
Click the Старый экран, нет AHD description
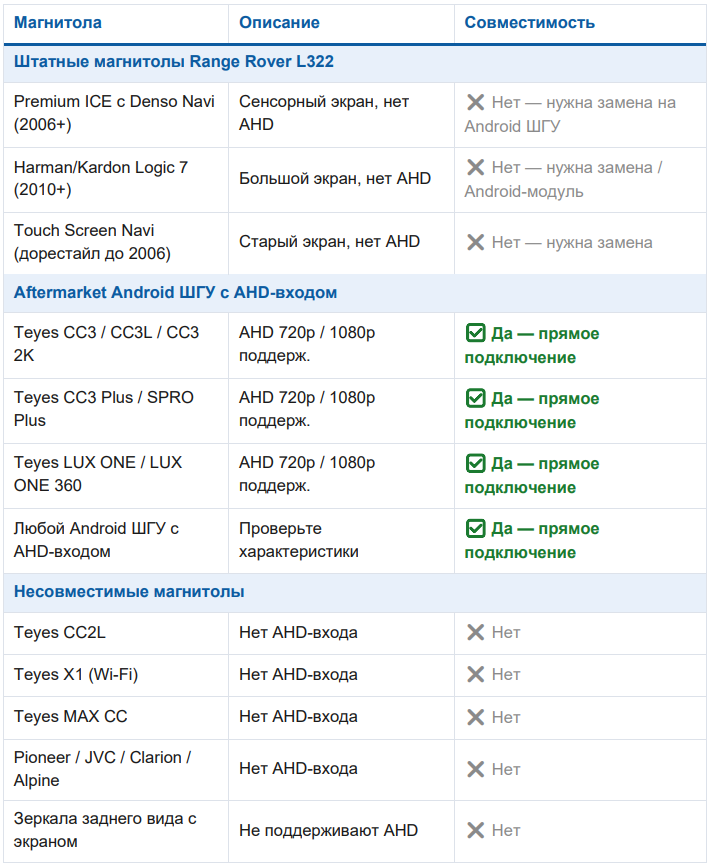329,242
